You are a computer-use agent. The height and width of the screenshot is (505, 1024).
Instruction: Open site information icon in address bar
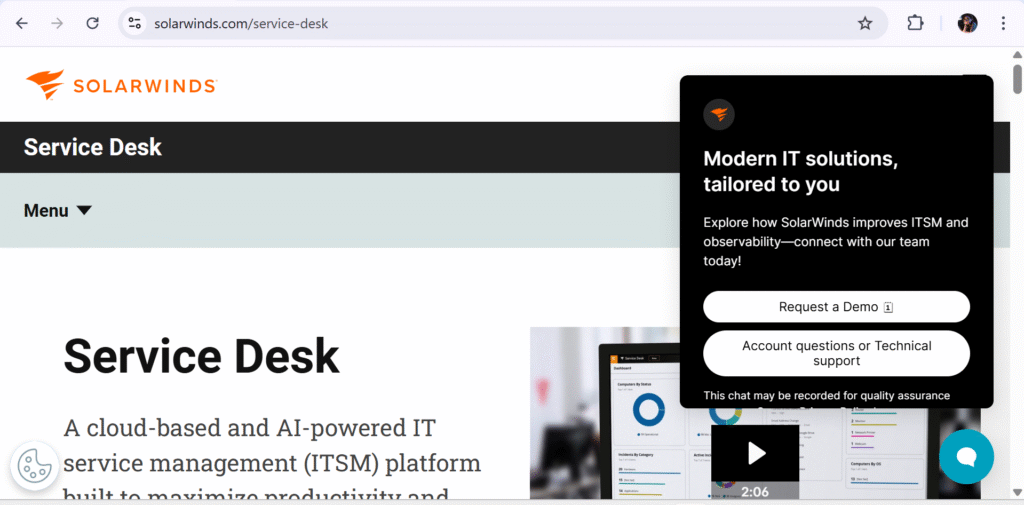click(x=135, y=24)
